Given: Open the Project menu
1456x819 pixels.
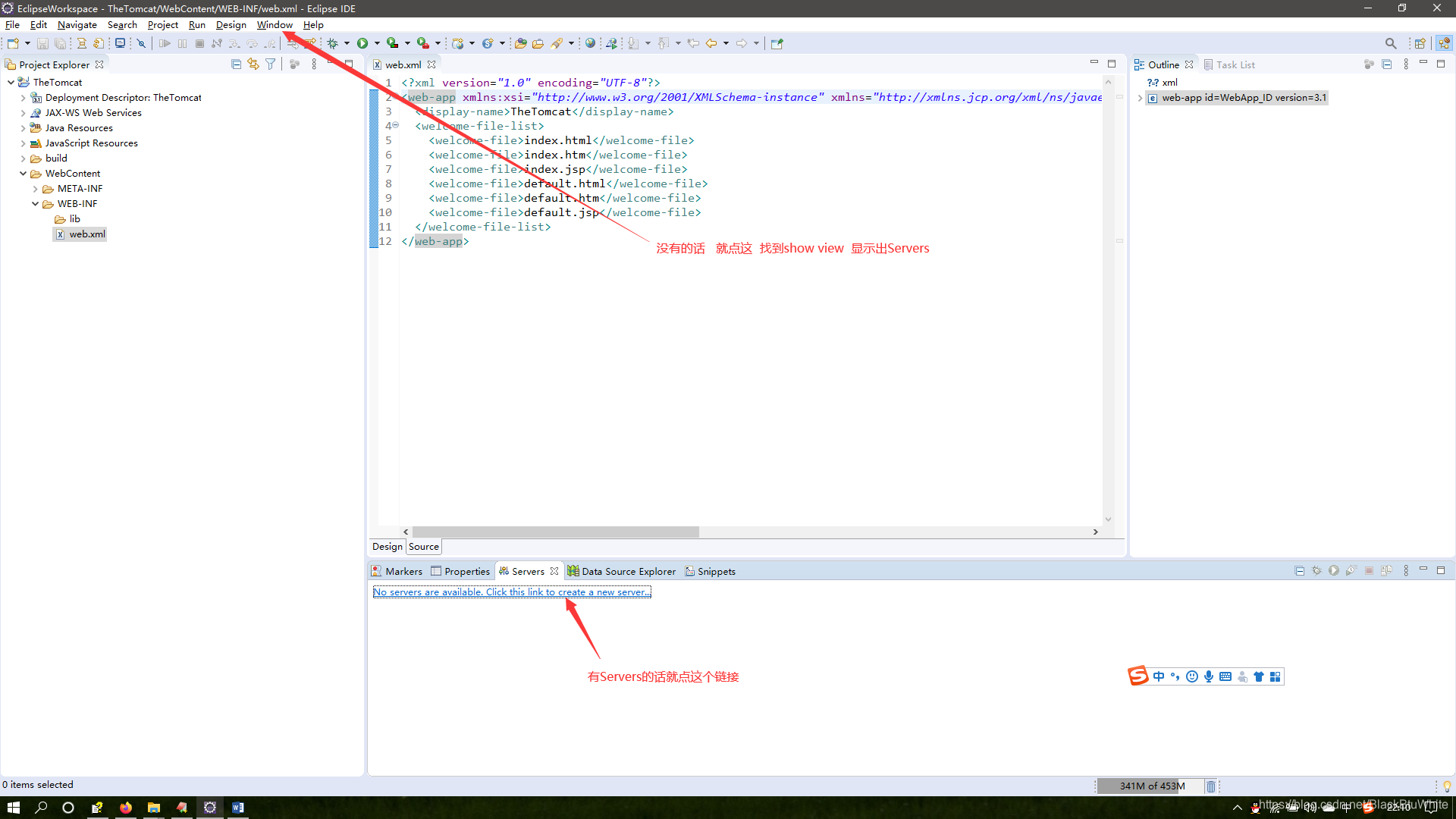Looking at the screenshot, I should 162,24.
